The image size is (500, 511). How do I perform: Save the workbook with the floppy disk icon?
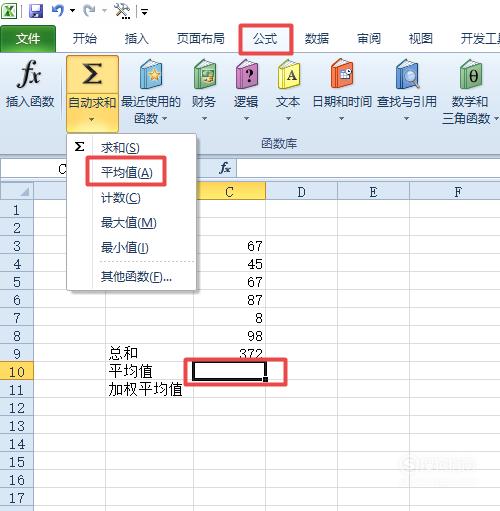coord(36,11)
